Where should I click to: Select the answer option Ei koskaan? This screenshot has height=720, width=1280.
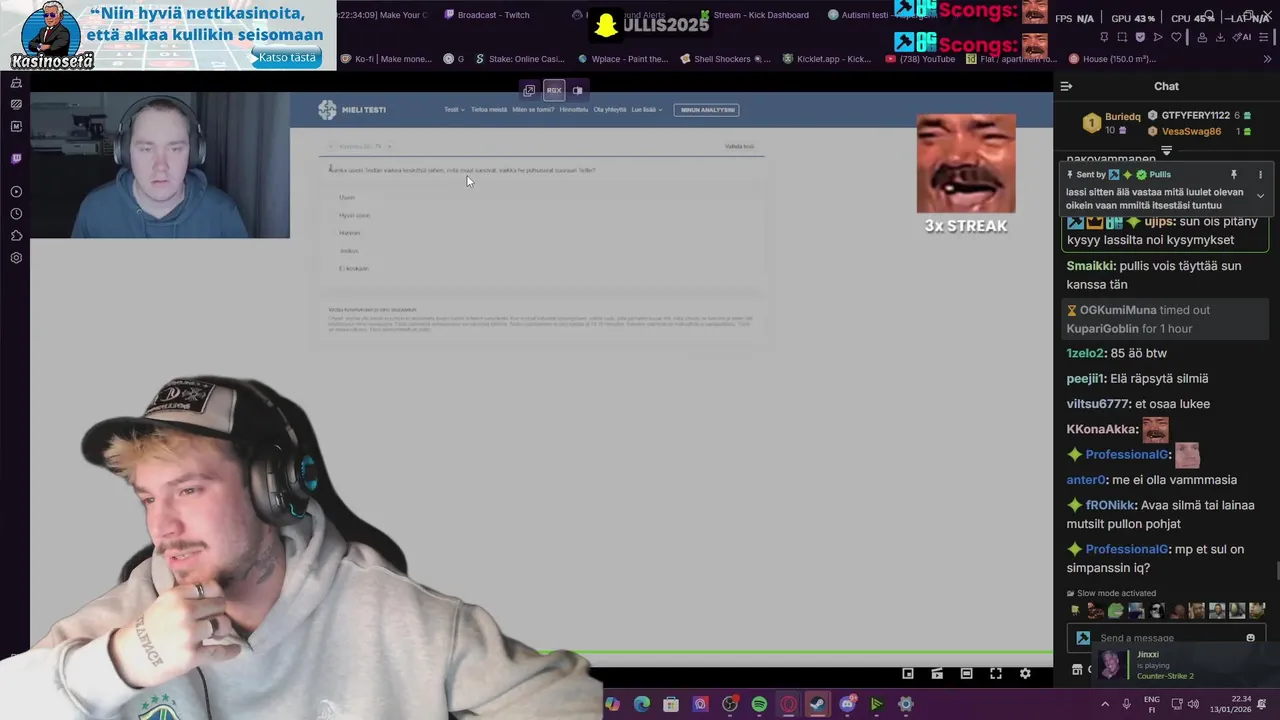pos(354,269)
